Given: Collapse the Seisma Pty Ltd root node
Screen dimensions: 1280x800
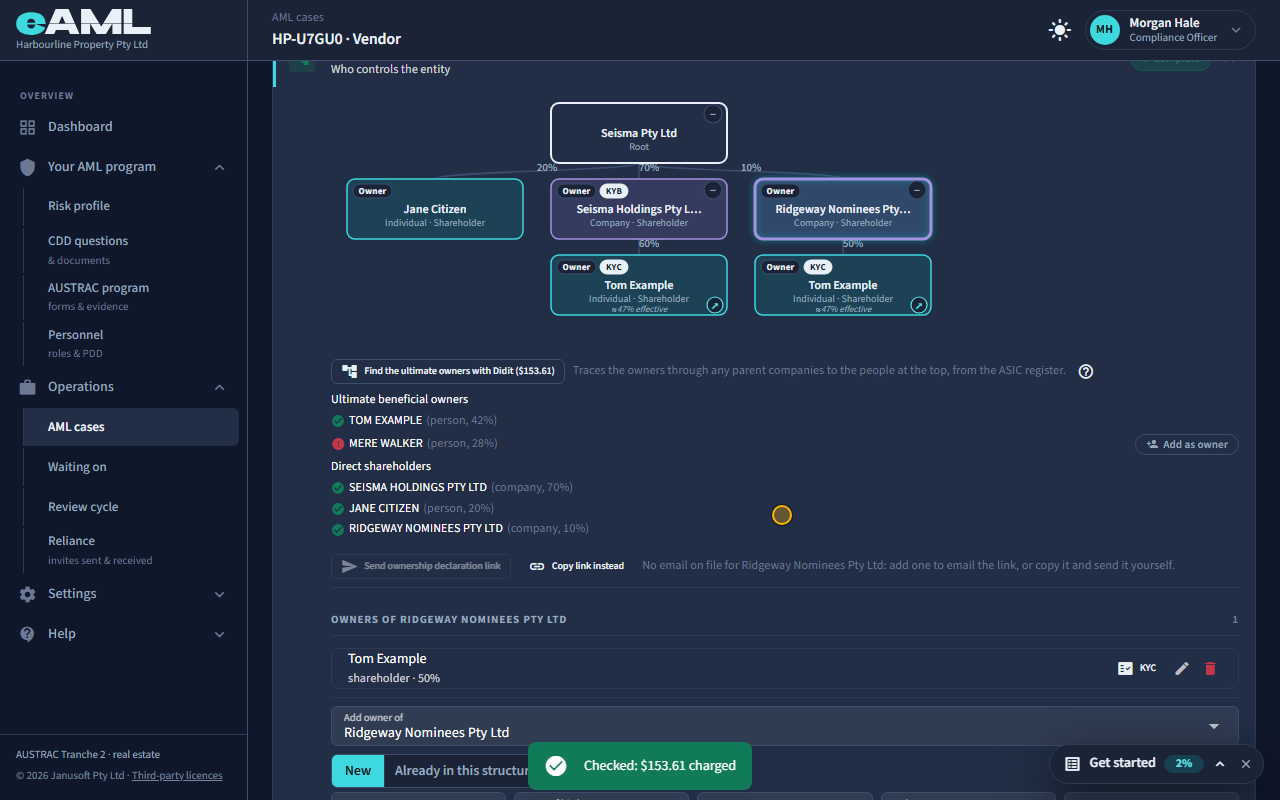Looking at the screenshot, I should pyautogui.click(x=712, y=115).
